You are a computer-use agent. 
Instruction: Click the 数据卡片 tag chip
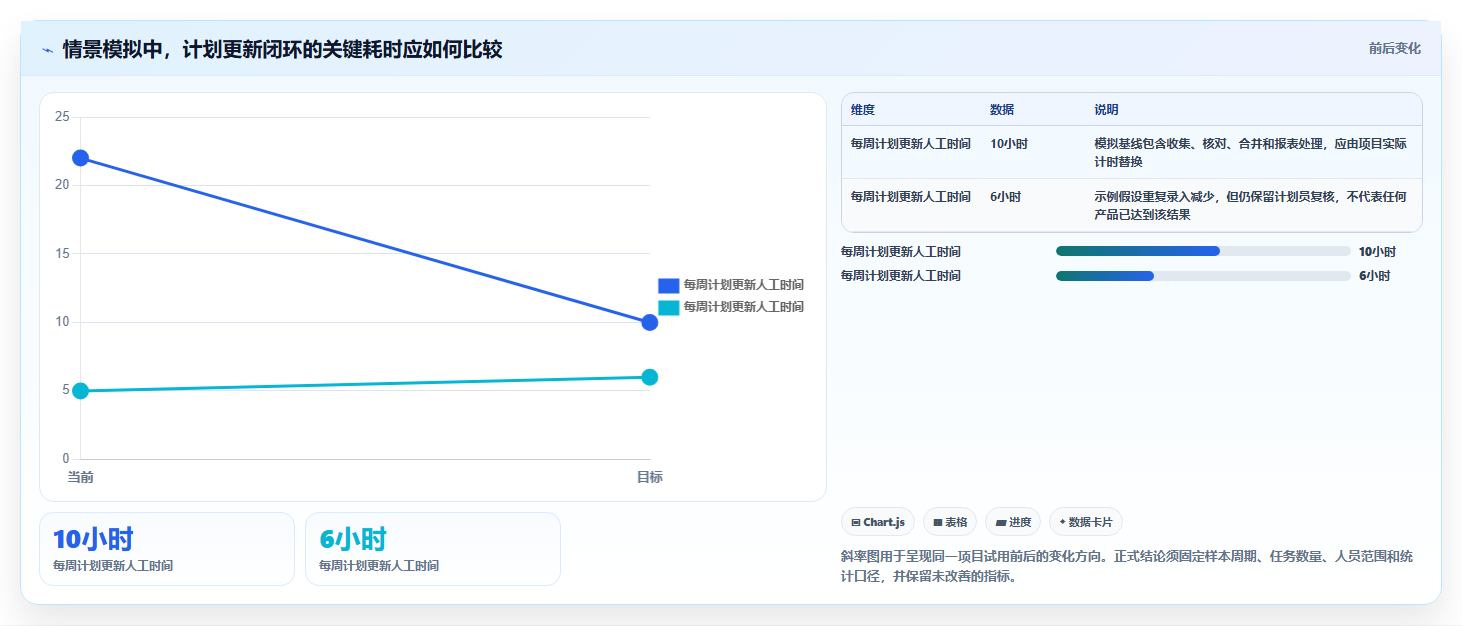[x=1086, y=522]
